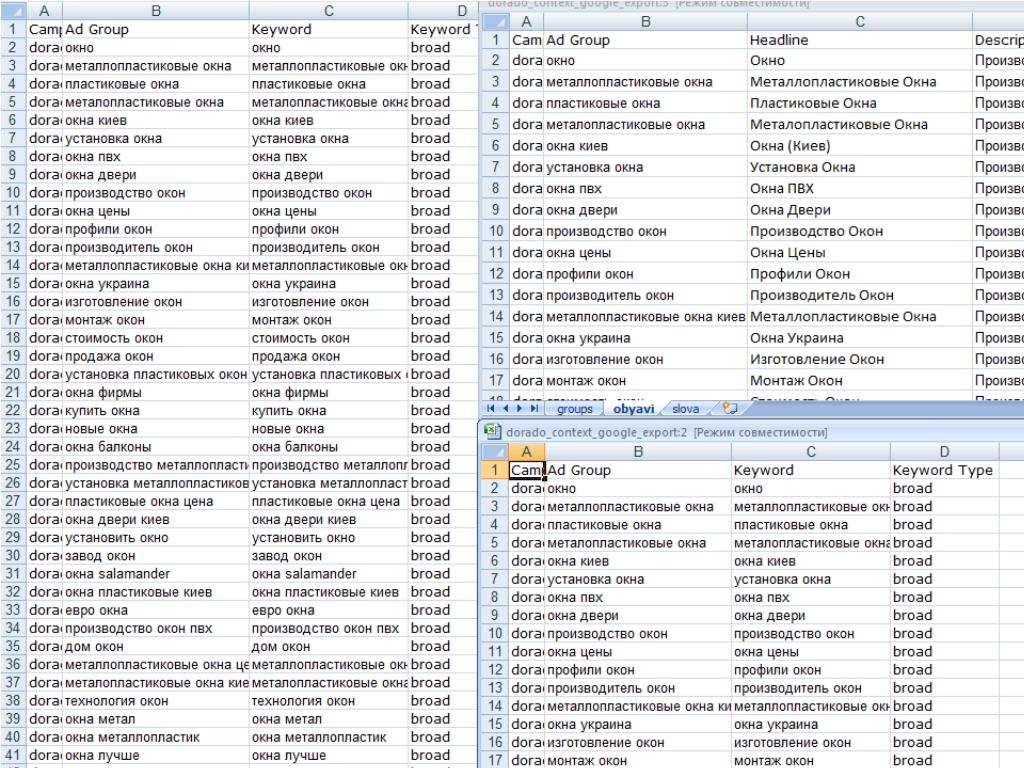Click 'продажа окон' Ad Group cell in left window

pyautogui.click(x=156, y=357)
